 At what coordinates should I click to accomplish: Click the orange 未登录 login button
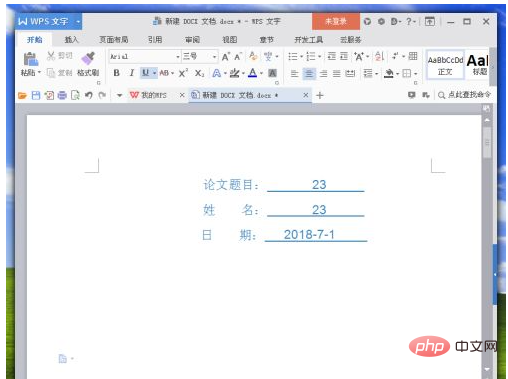(x=336, y=21)
